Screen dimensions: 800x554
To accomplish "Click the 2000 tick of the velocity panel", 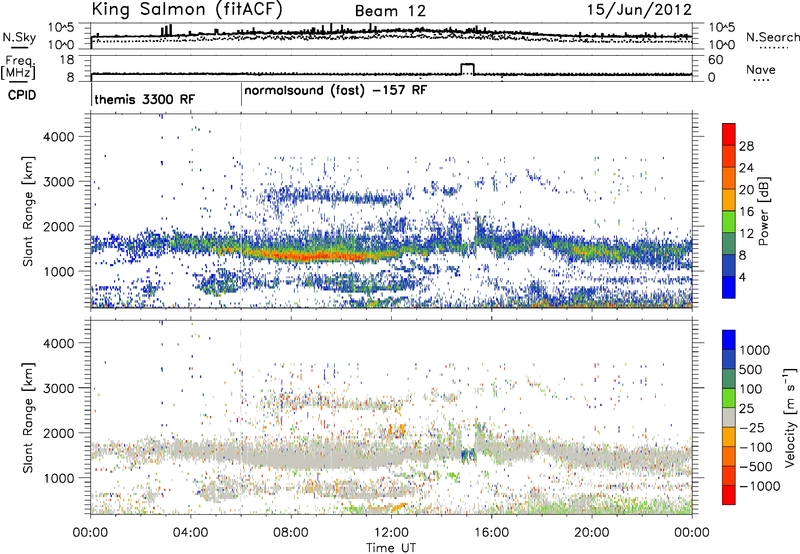I will point(59,433).
